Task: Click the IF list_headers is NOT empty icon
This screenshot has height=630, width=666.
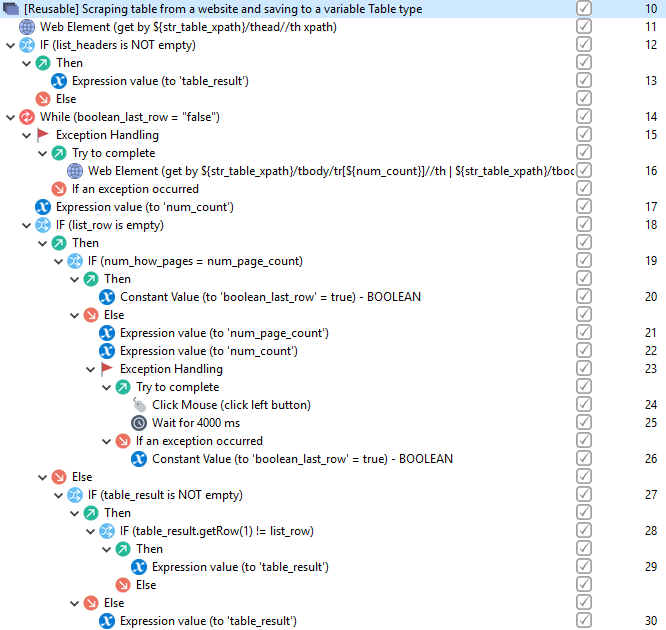Action: coord(27,45)
